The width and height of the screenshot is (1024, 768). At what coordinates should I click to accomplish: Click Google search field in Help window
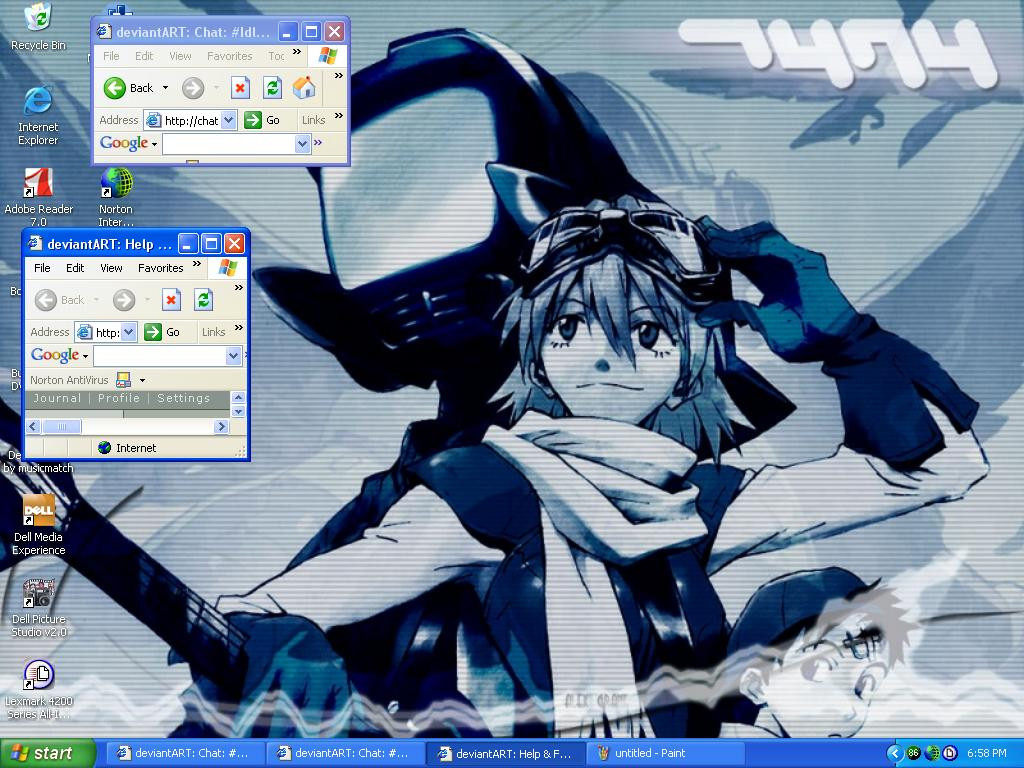click(x=160, y=356)
